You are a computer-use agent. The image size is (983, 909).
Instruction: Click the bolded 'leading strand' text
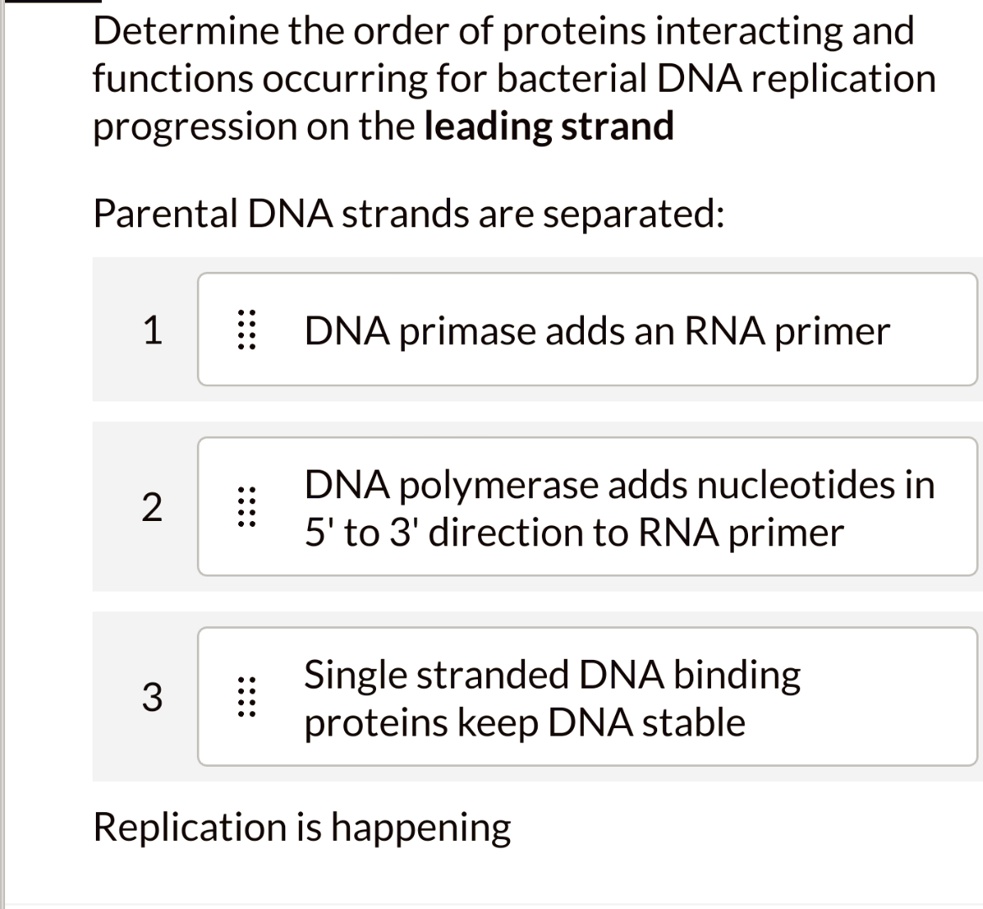[548, 126]
